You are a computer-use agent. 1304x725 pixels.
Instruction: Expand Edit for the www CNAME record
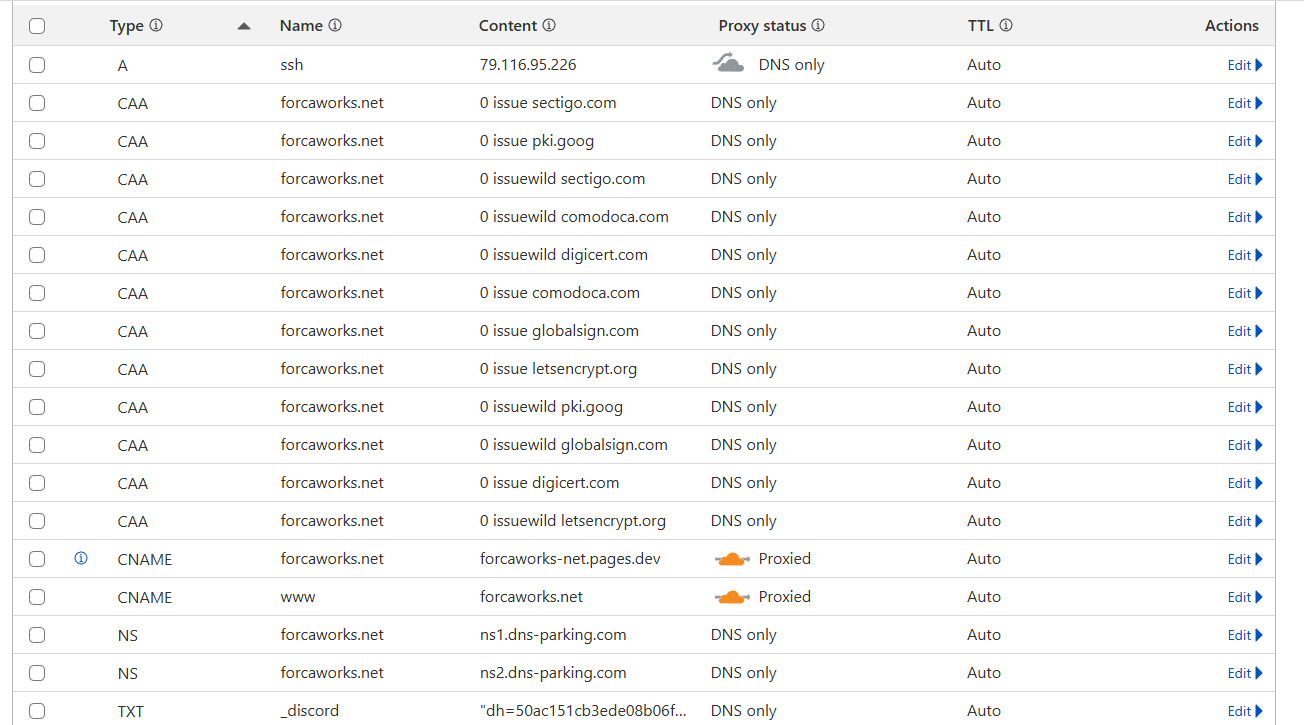(x=1245, y=597)
